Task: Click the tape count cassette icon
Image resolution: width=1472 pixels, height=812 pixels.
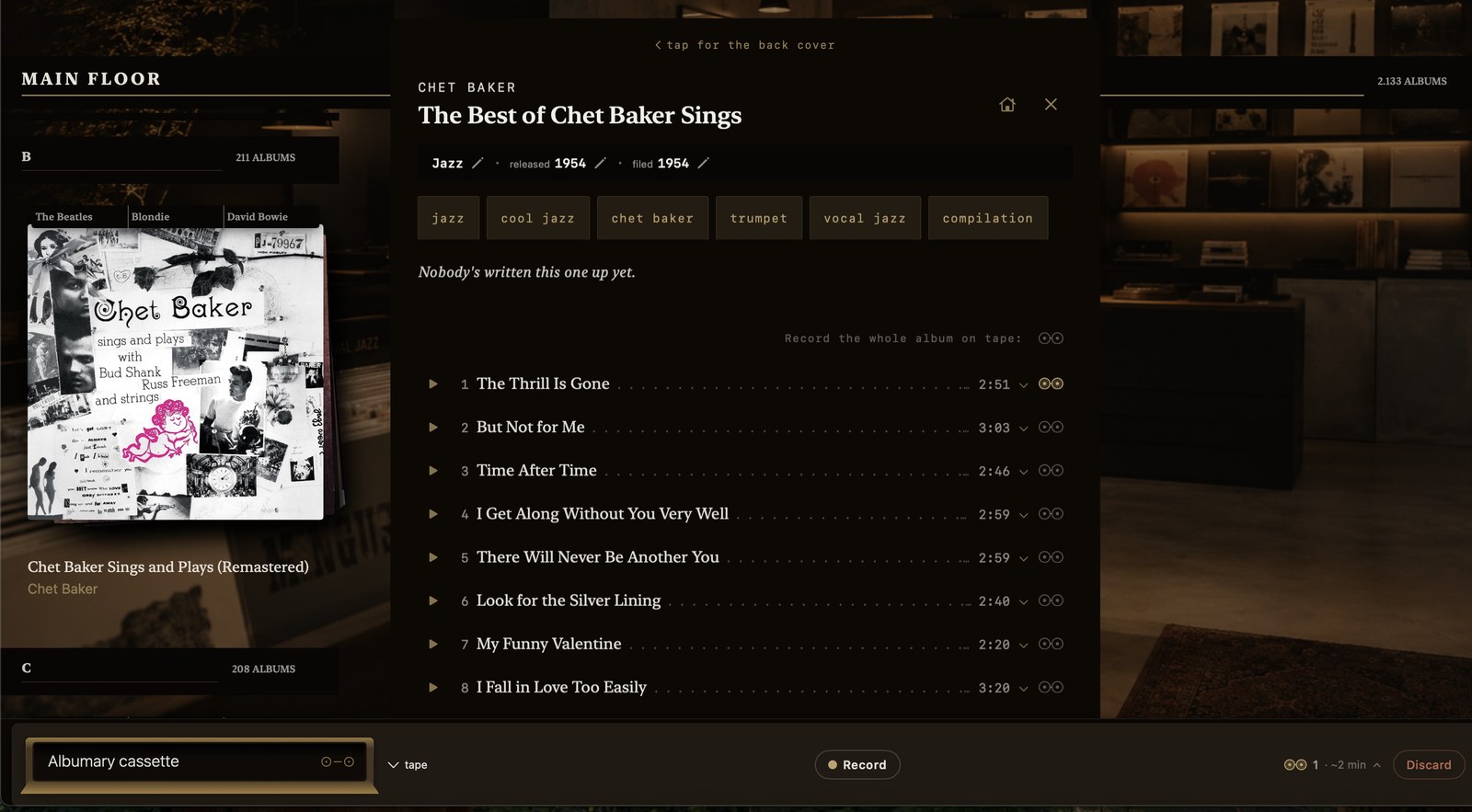Action: click(1295, 765)
